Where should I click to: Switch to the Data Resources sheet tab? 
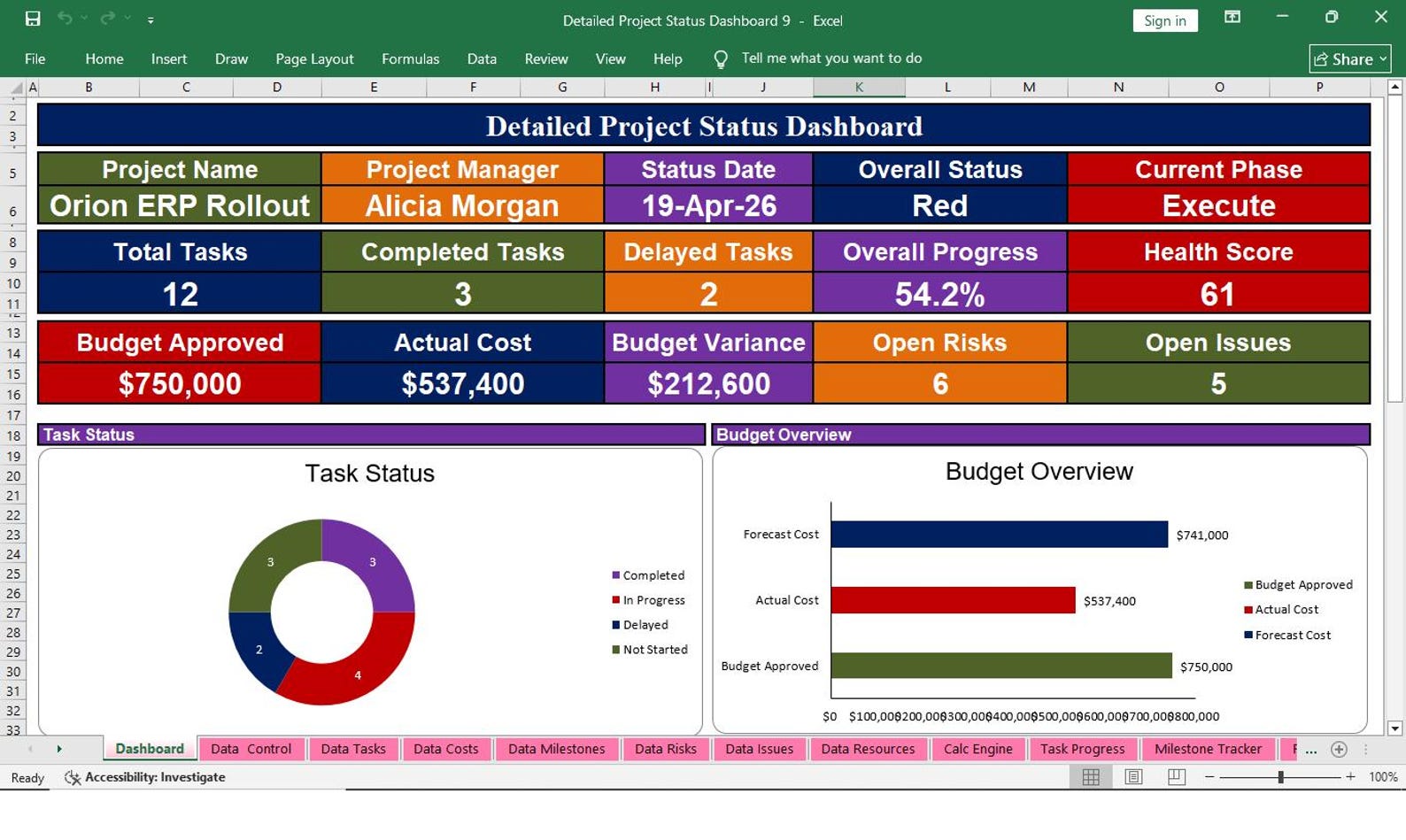tap(868, 749)
